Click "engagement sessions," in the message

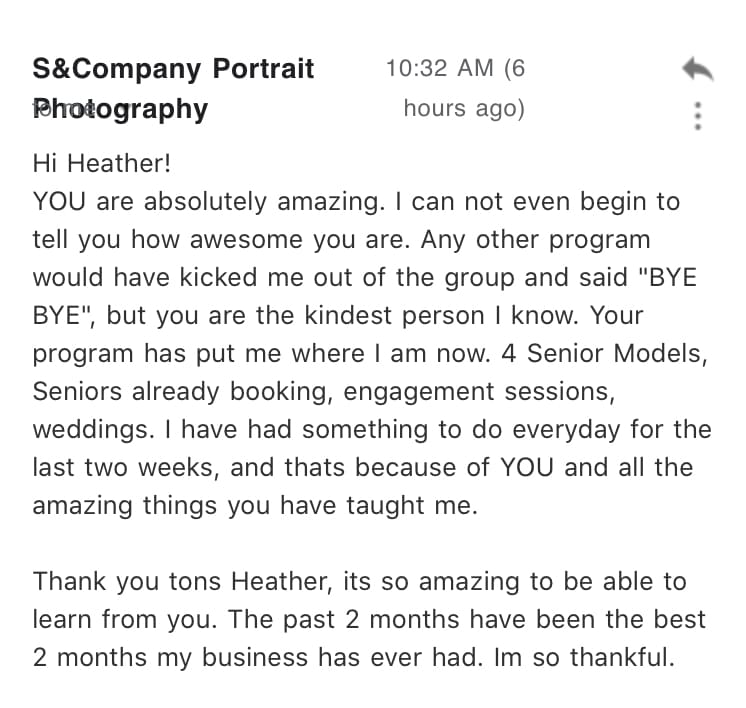(479, 393)
